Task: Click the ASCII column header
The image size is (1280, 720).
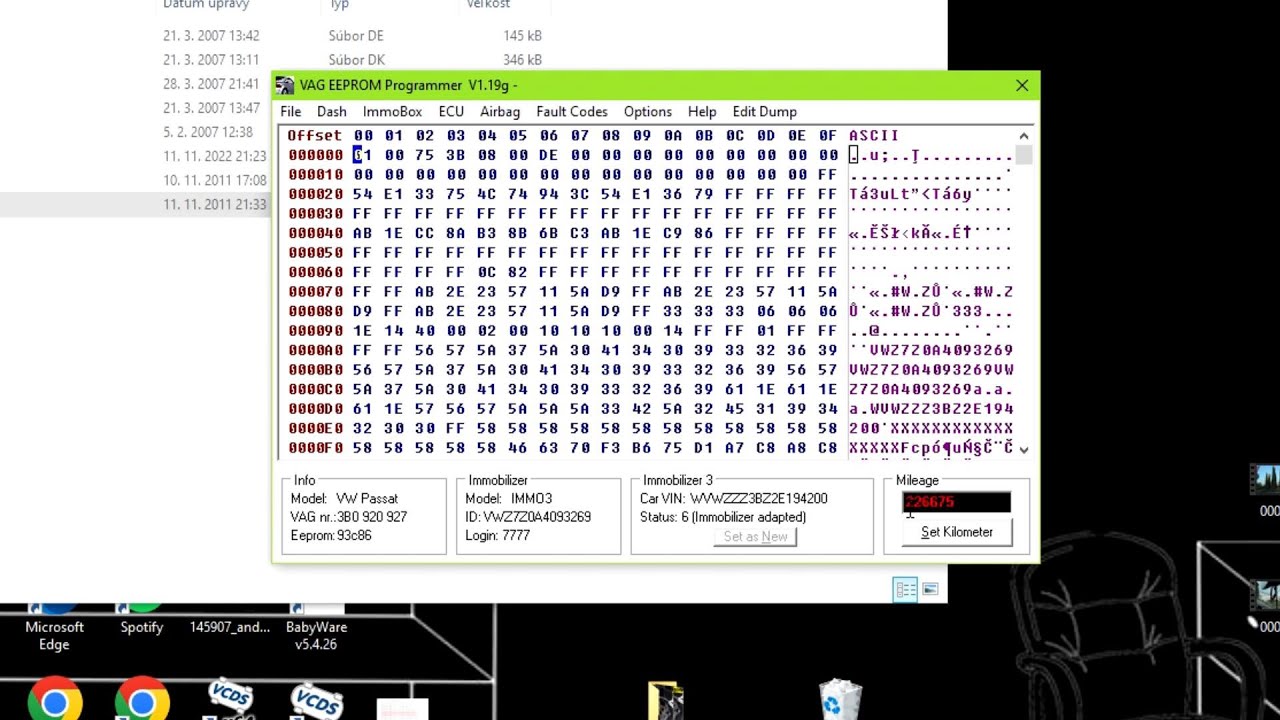Action: point(873,135)
